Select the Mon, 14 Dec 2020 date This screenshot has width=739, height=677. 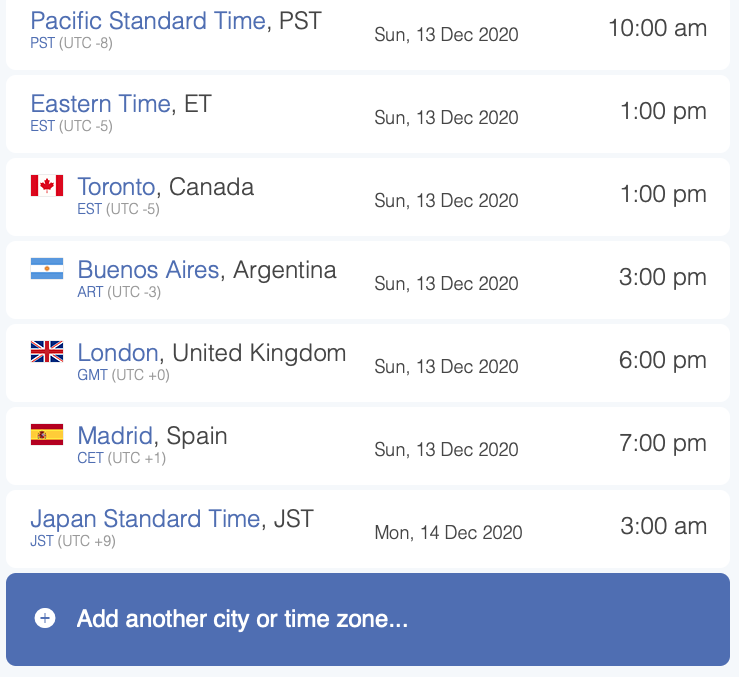coord(448,533)
